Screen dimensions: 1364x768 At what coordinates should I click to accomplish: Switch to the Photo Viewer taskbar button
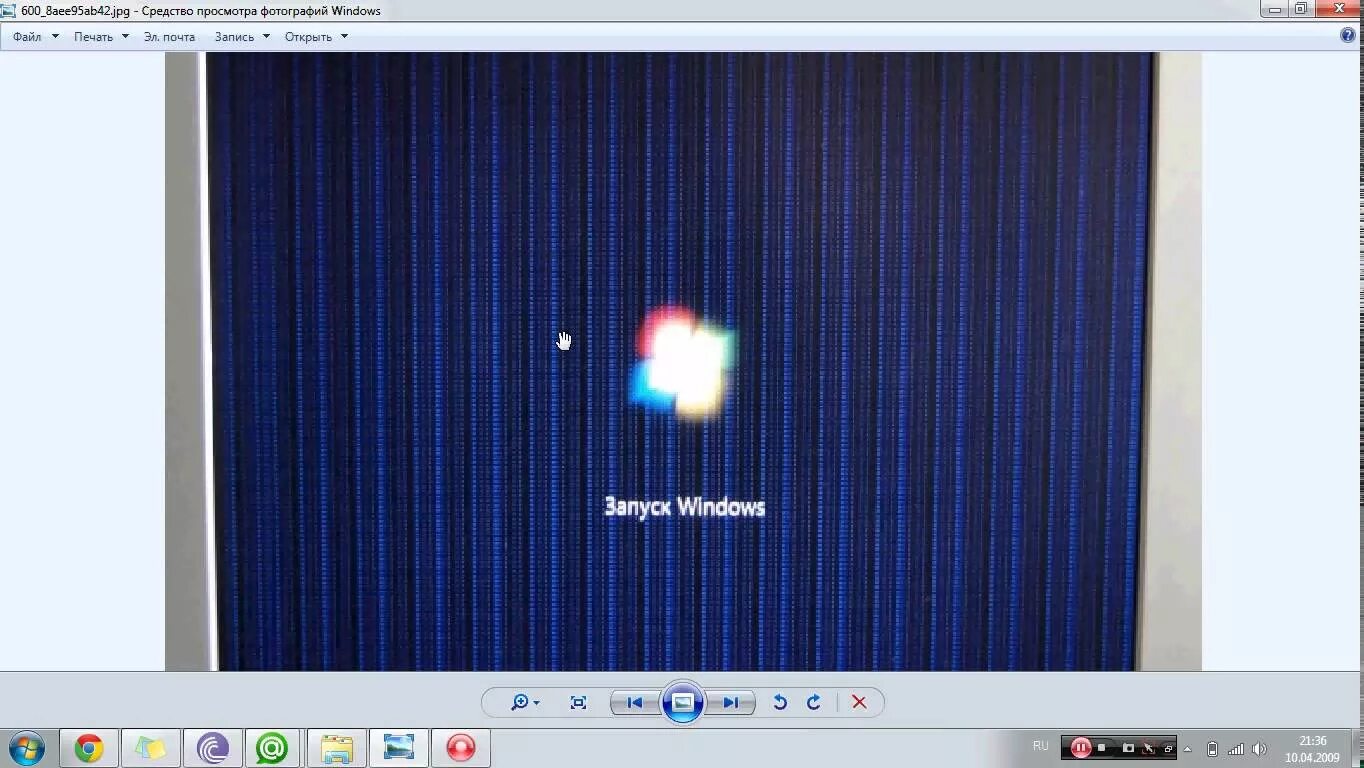click(399, 748)
